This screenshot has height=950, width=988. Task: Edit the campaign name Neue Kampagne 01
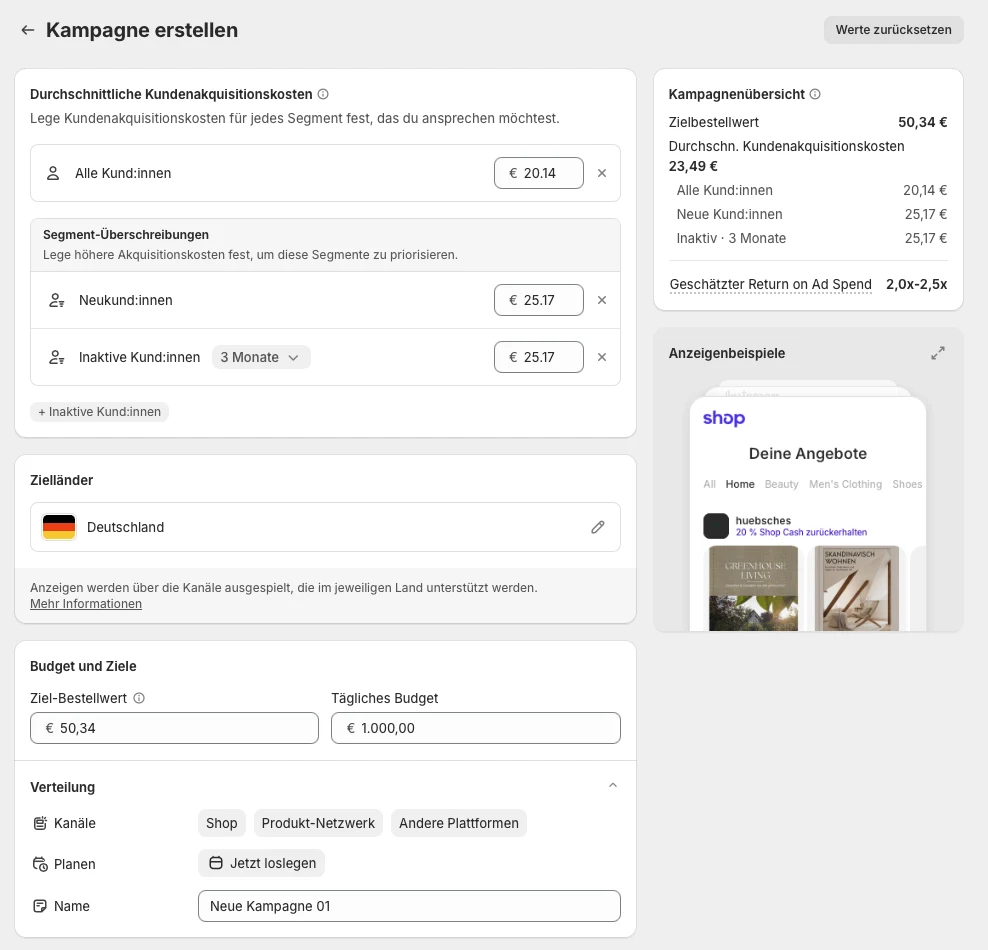(409, 906)
